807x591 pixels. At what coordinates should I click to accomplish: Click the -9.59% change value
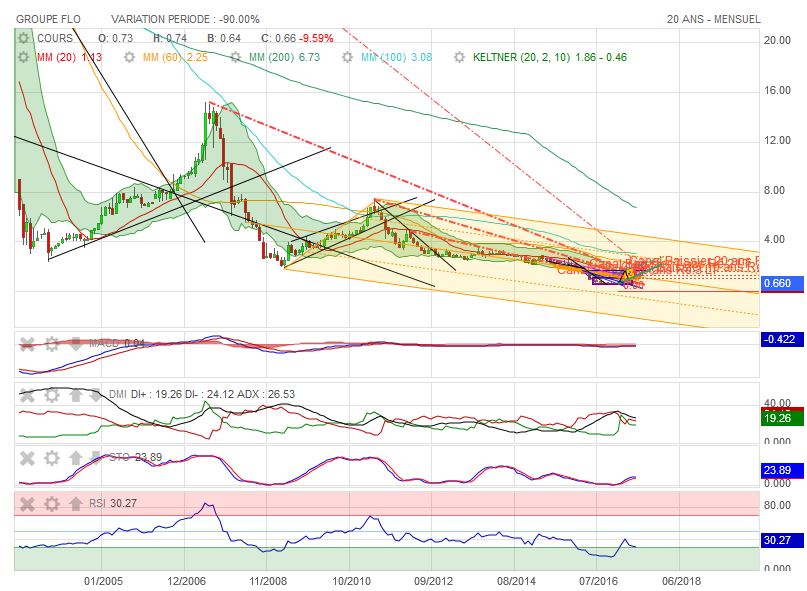click(x=317, y=38)
